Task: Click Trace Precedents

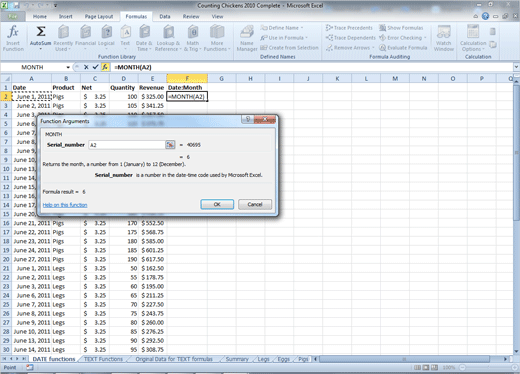Action: (349, 28)
